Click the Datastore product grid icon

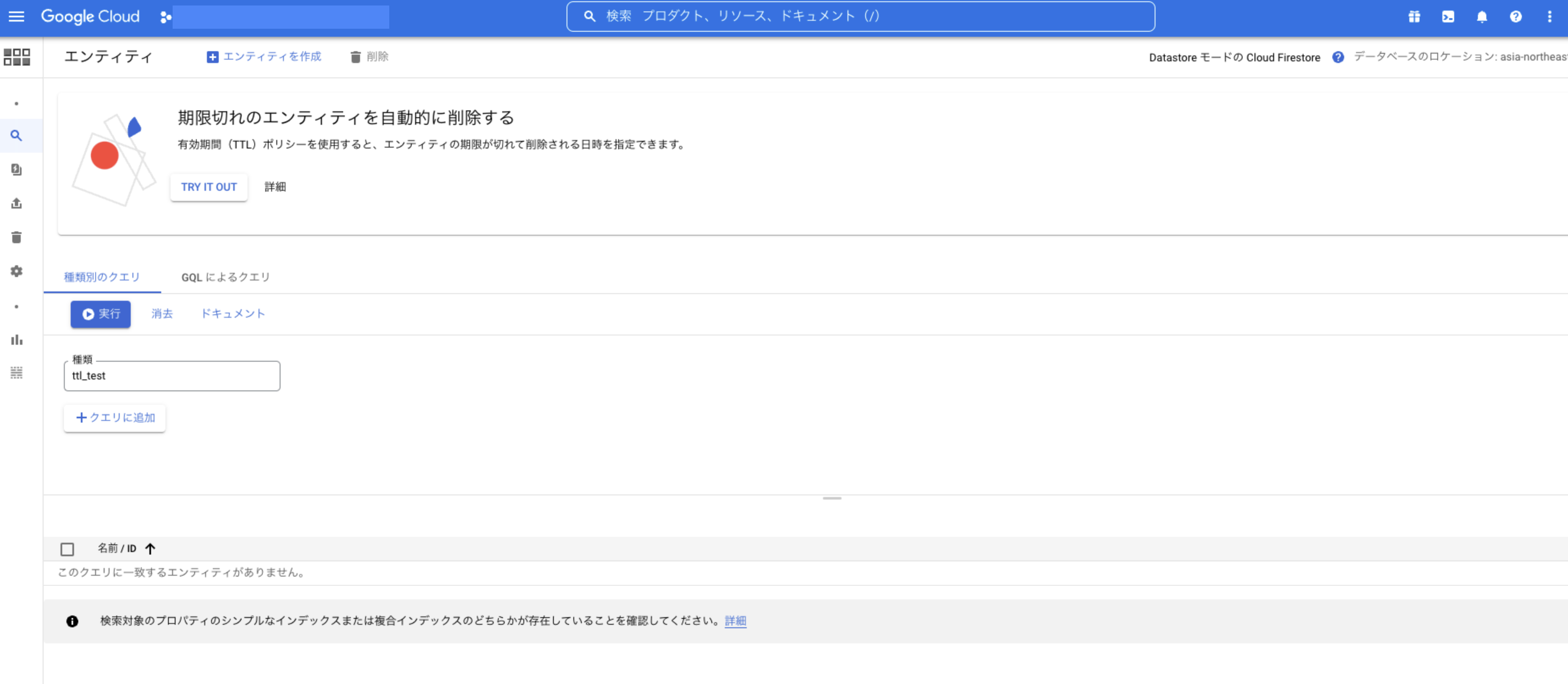[x=17, y=57]
